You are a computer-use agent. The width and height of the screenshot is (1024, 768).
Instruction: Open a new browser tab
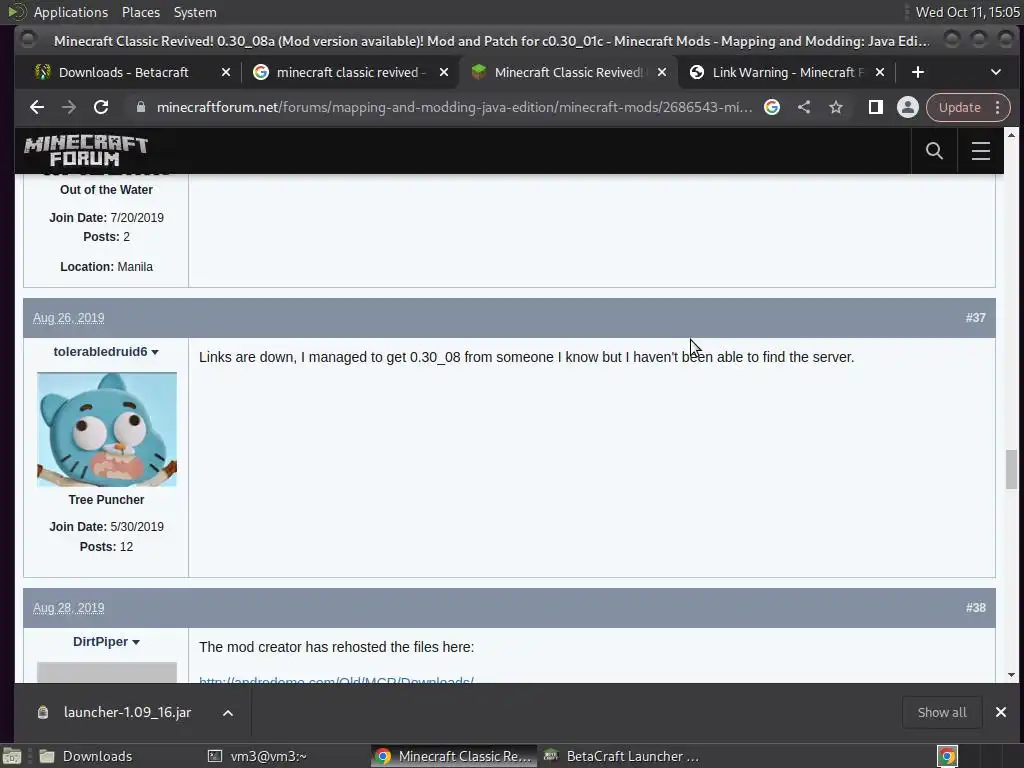click(x=918, y=72)
